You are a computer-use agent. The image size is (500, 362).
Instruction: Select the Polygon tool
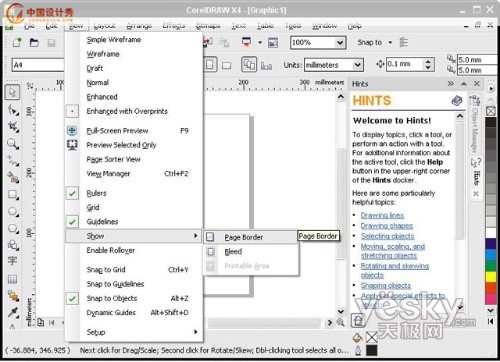[x=13, y=228]
